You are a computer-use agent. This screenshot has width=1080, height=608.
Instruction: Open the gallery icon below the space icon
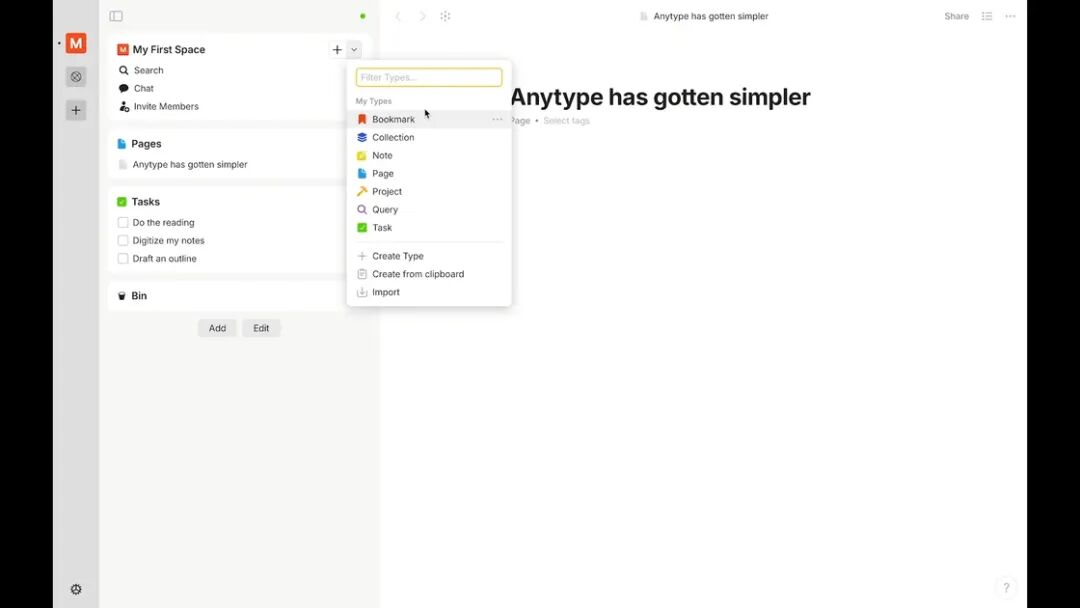[x=76, y=76]
